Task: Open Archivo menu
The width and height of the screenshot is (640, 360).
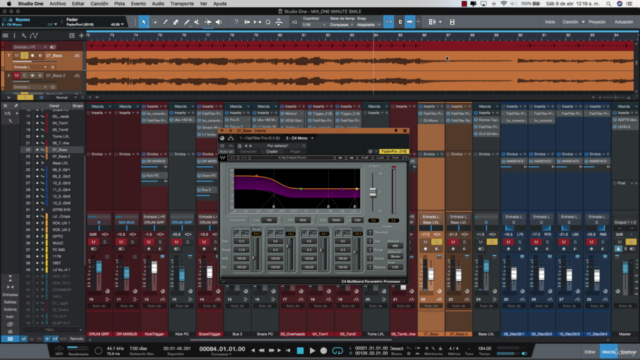Action: [x=58, y=4]
